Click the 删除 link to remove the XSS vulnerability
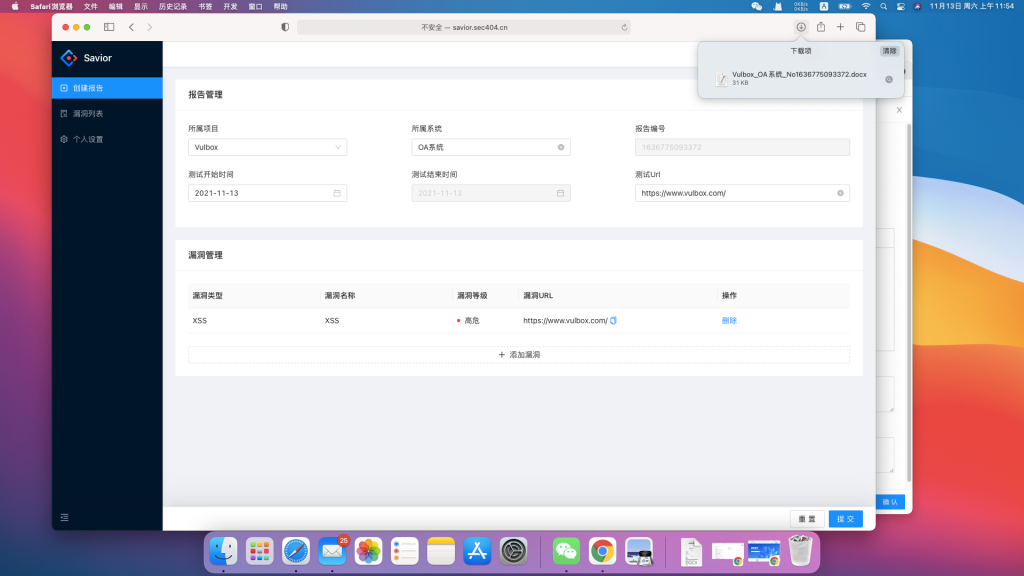Image resolution: width=1024 pixels, height=576 pixels. (x=728, y=320)
